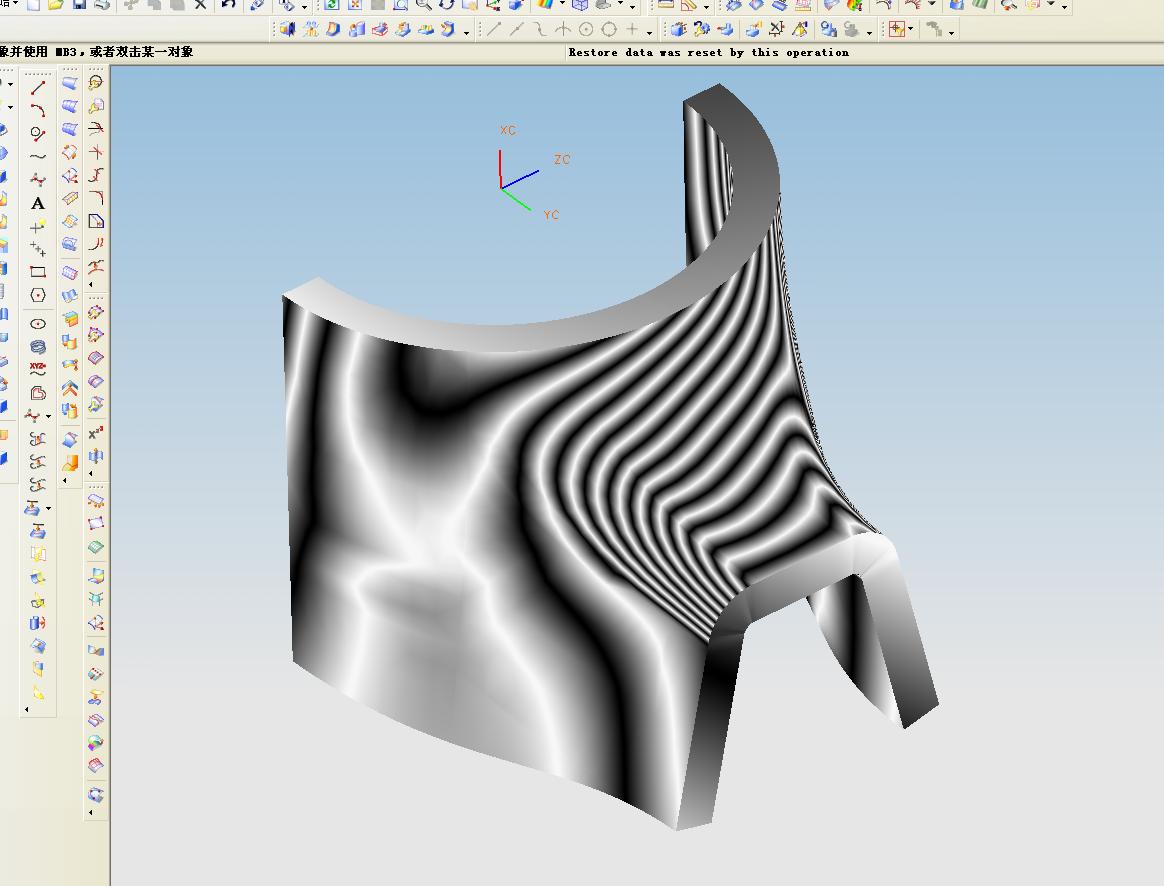Click the XC axis label

pos(508,131)
